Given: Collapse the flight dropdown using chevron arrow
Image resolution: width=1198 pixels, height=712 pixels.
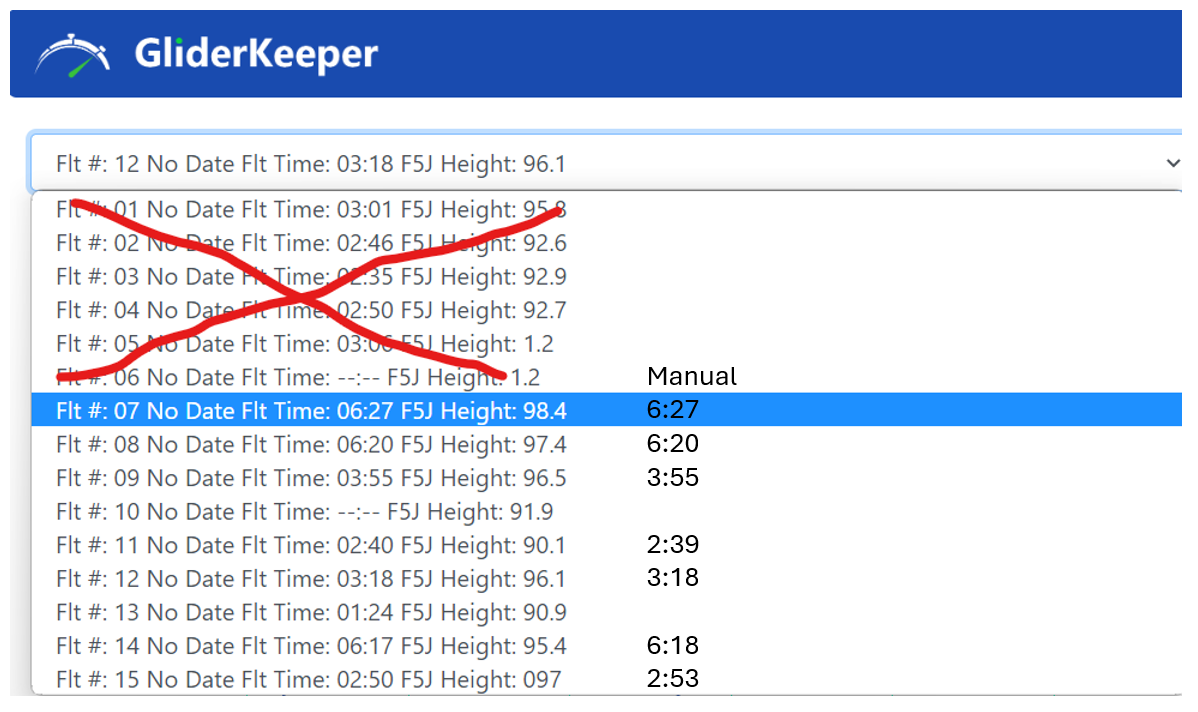Looking at the screenshot, I should tap(1172, 163).
